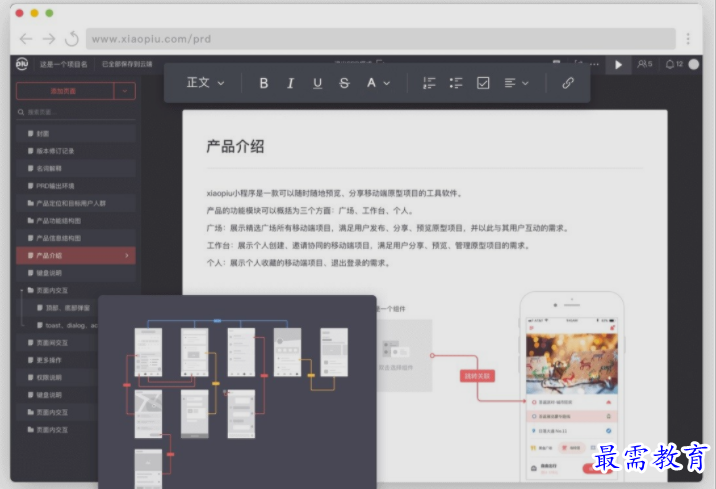Click the festive photo in phone mockup

click(x=572, y=364)
